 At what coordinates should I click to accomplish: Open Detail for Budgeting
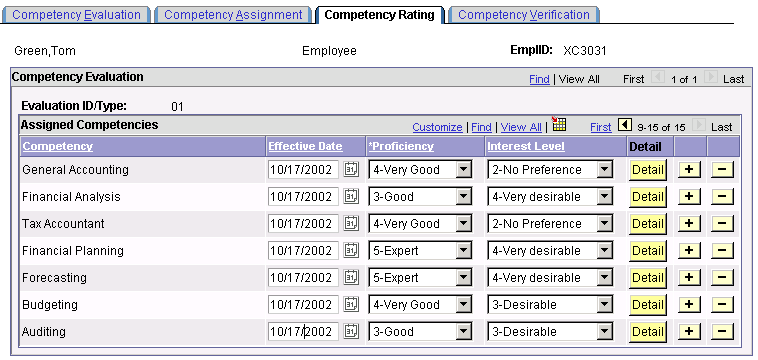648,304
